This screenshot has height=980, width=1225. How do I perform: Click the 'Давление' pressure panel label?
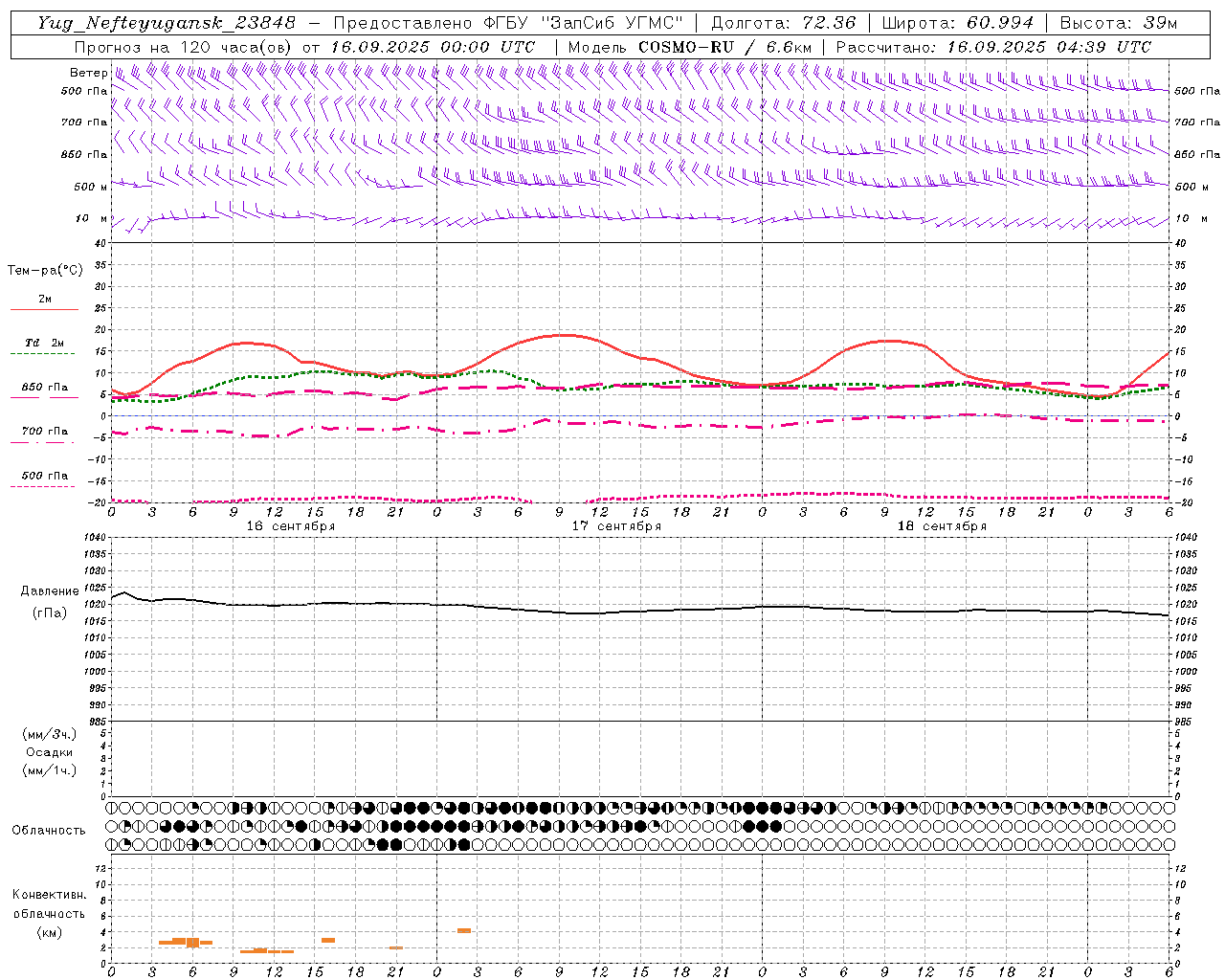coord(50,591)
